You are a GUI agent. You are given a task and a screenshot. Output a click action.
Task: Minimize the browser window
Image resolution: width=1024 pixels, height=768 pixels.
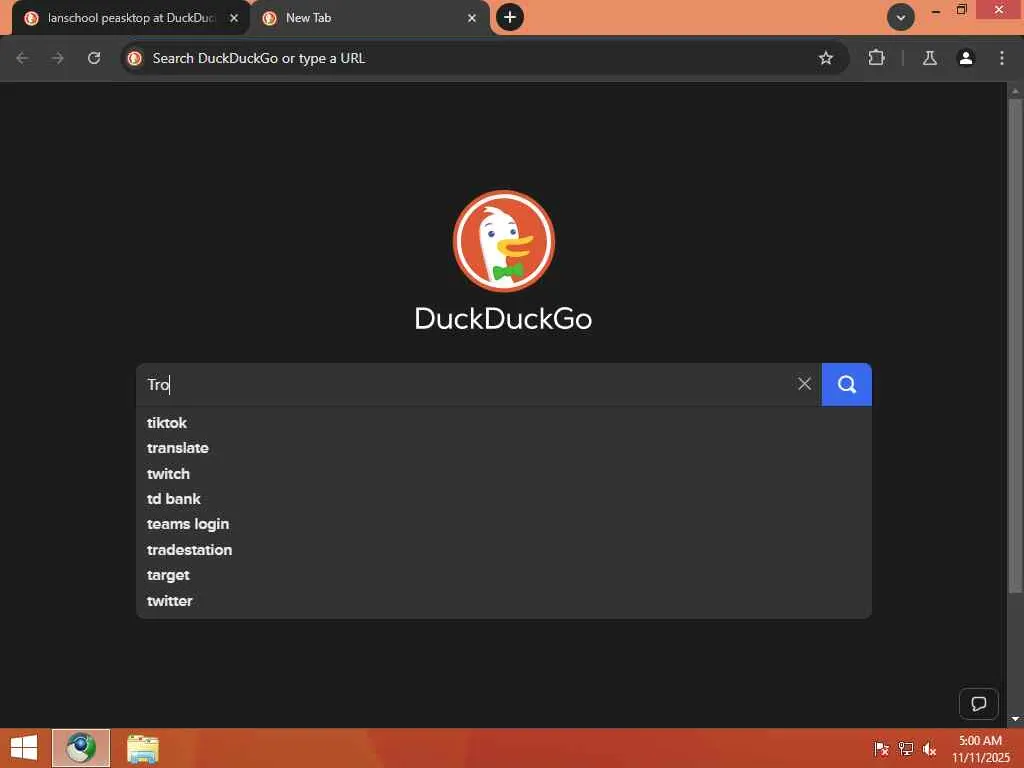[936, 10]
